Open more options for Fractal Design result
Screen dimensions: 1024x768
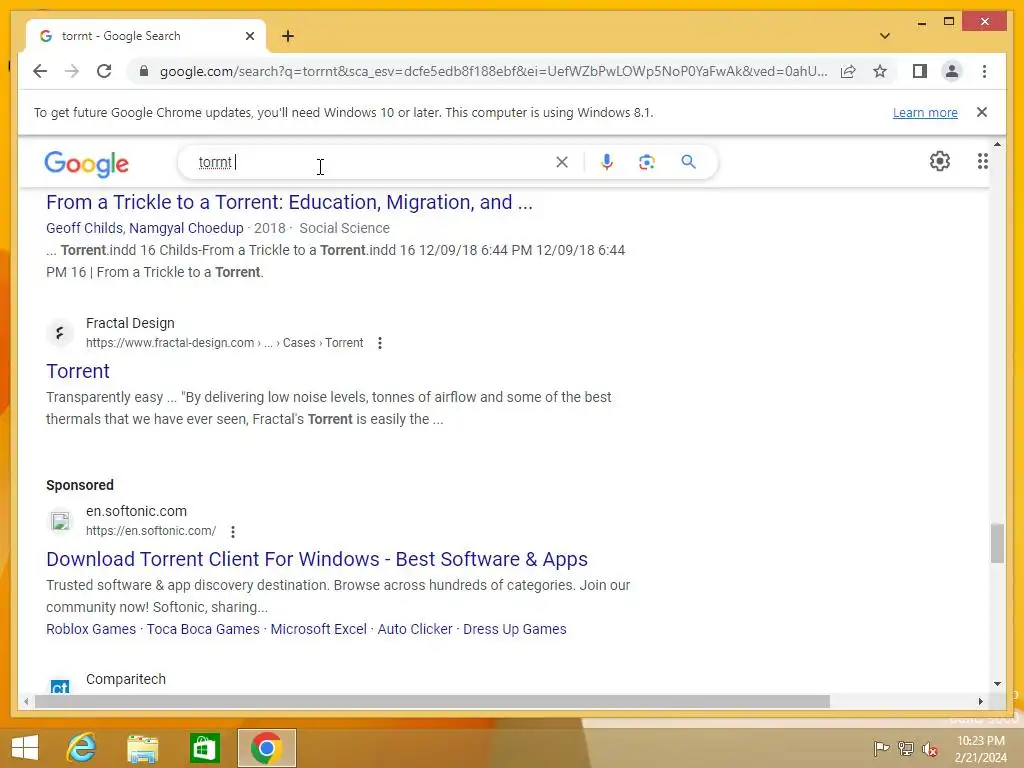tap(379, 343)
